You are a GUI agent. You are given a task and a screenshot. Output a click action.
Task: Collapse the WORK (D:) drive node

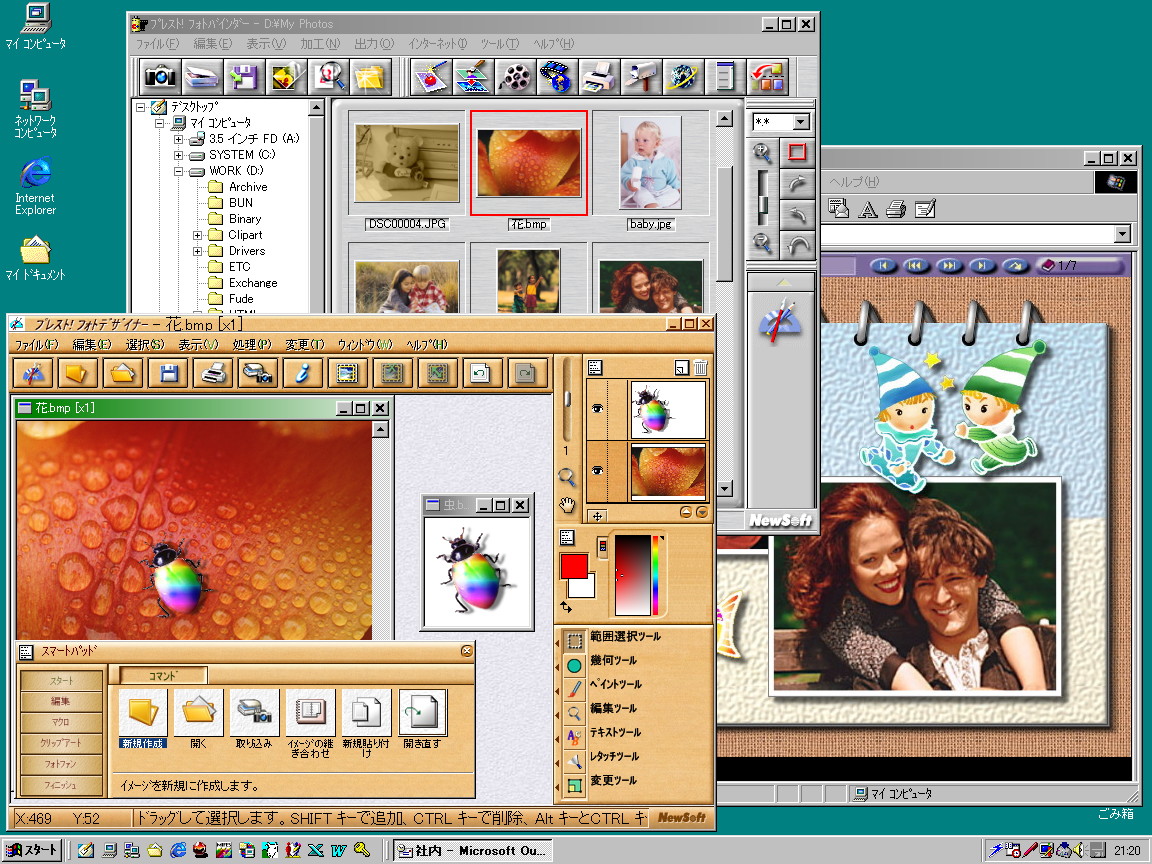tap(179, 171)
